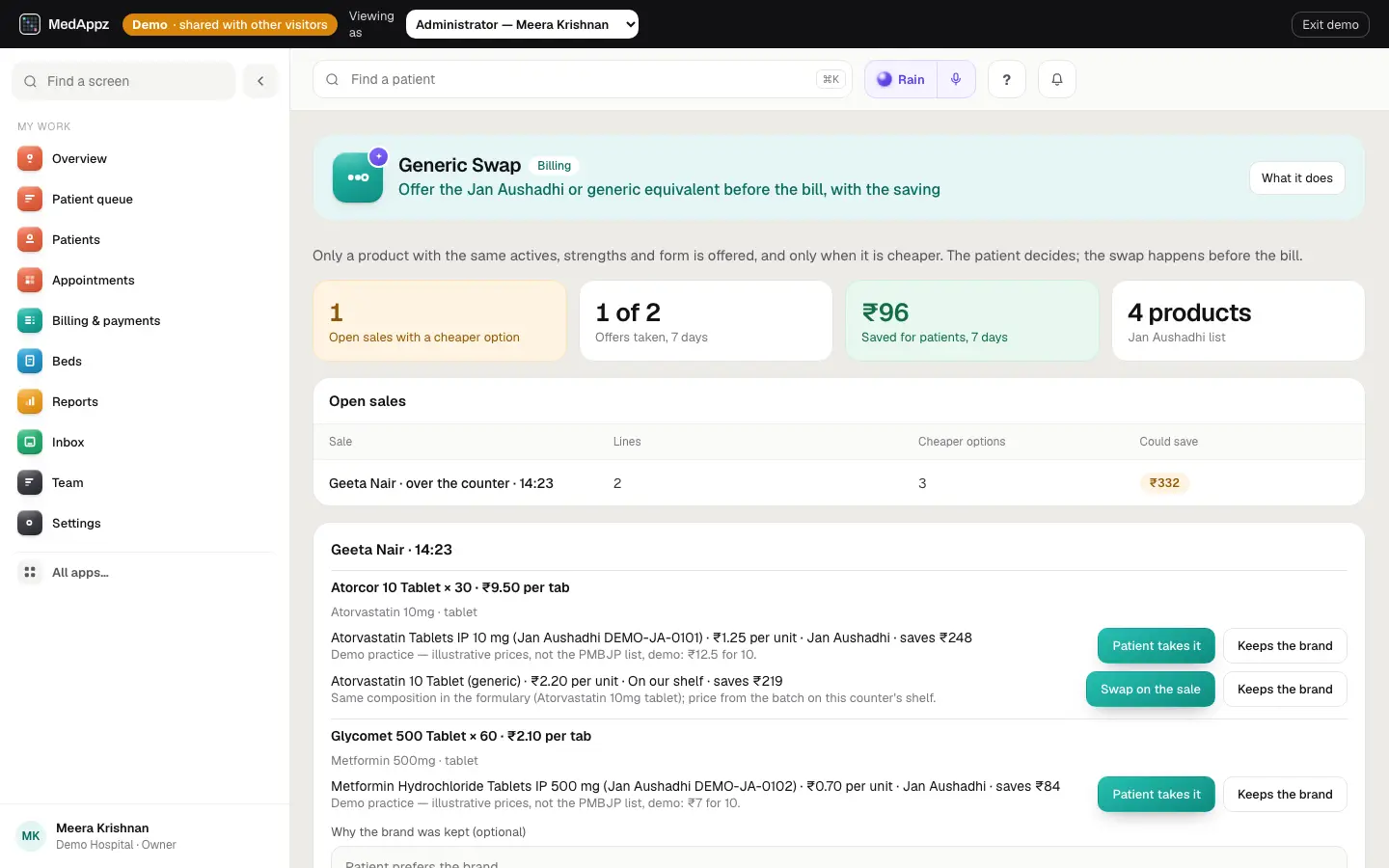This screenshot has height=868, width=1389.
Task: Click the Glycomet 500 Tablet × 60 line
Action: click(x=461, y=736)
